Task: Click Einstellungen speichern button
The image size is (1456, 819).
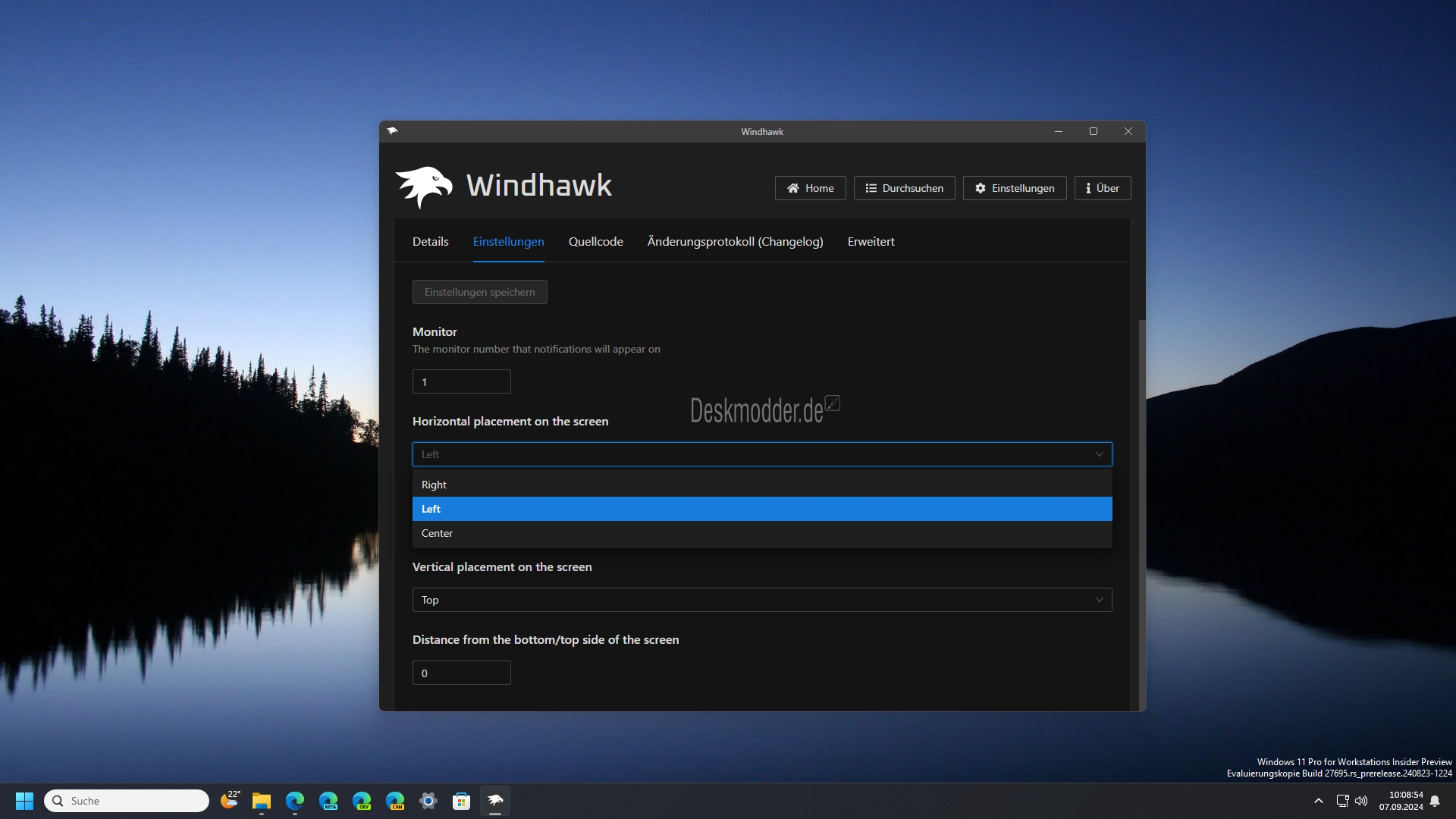Action: 479,292
